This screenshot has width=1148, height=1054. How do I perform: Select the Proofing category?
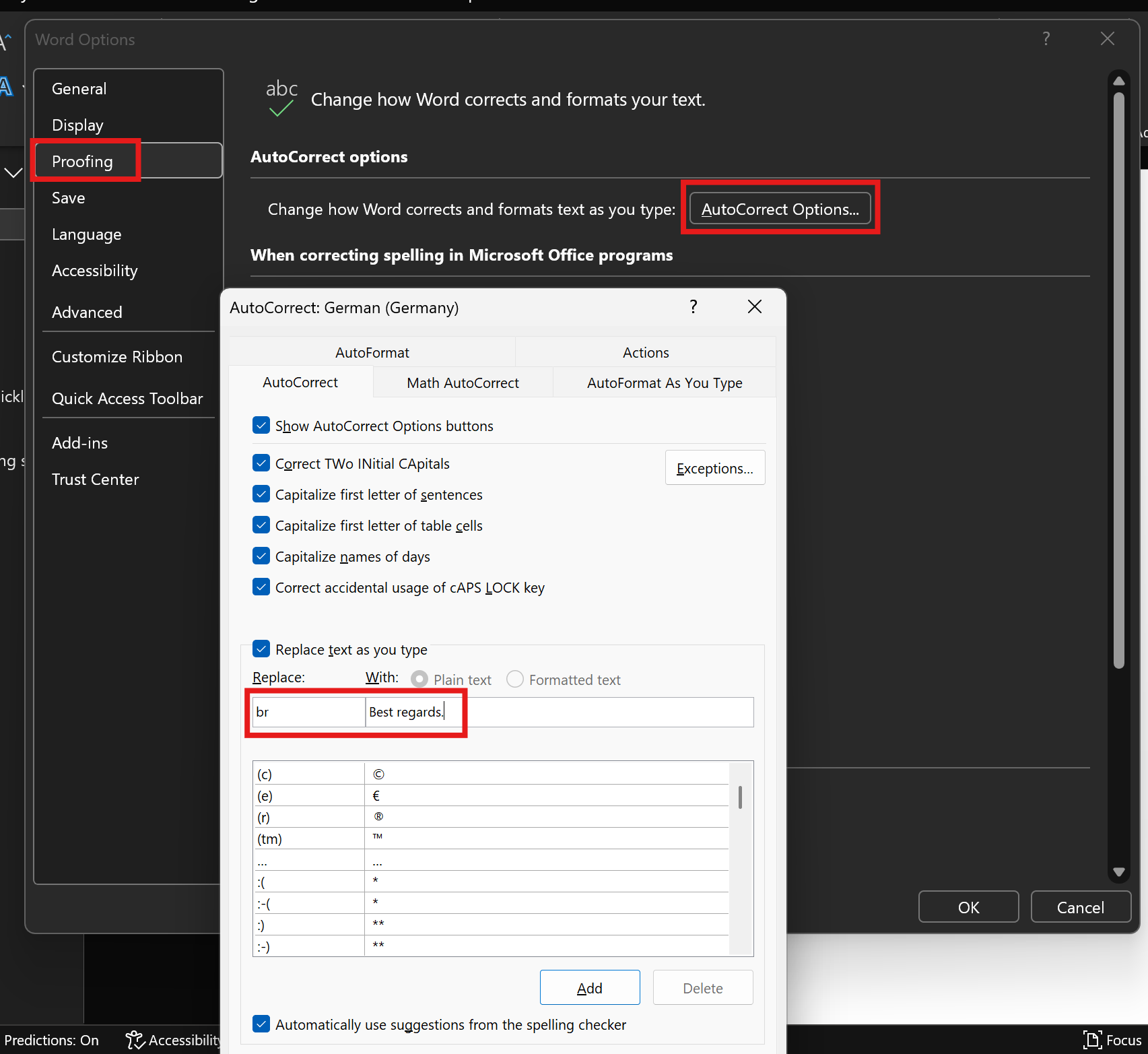coord(128,161)
